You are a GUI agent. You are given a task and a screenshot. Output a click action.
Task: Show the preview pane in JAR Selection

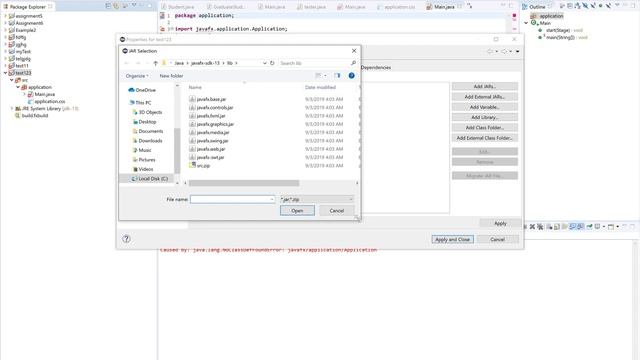337,76
